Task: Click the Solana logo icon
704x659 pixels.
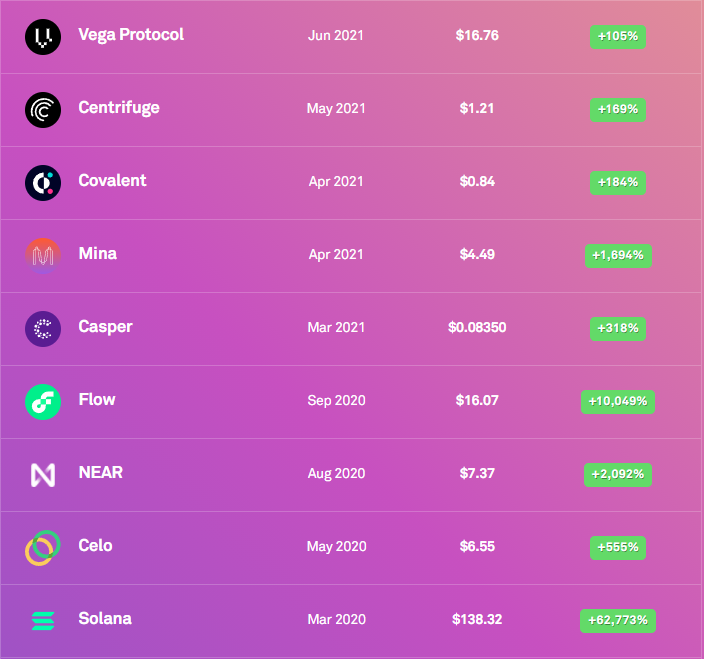Action: (43, 621)
